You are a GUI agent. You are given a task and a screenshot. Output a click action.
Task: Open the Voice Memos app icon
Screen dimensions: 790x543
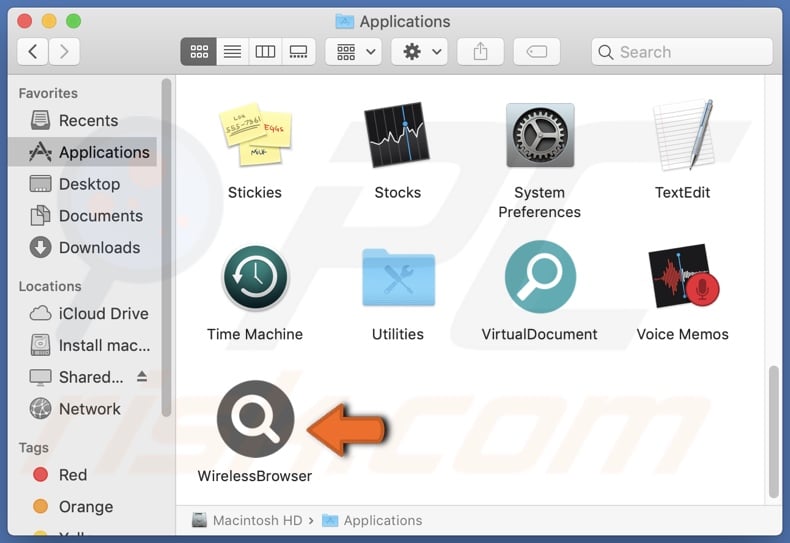coord(683,276)
